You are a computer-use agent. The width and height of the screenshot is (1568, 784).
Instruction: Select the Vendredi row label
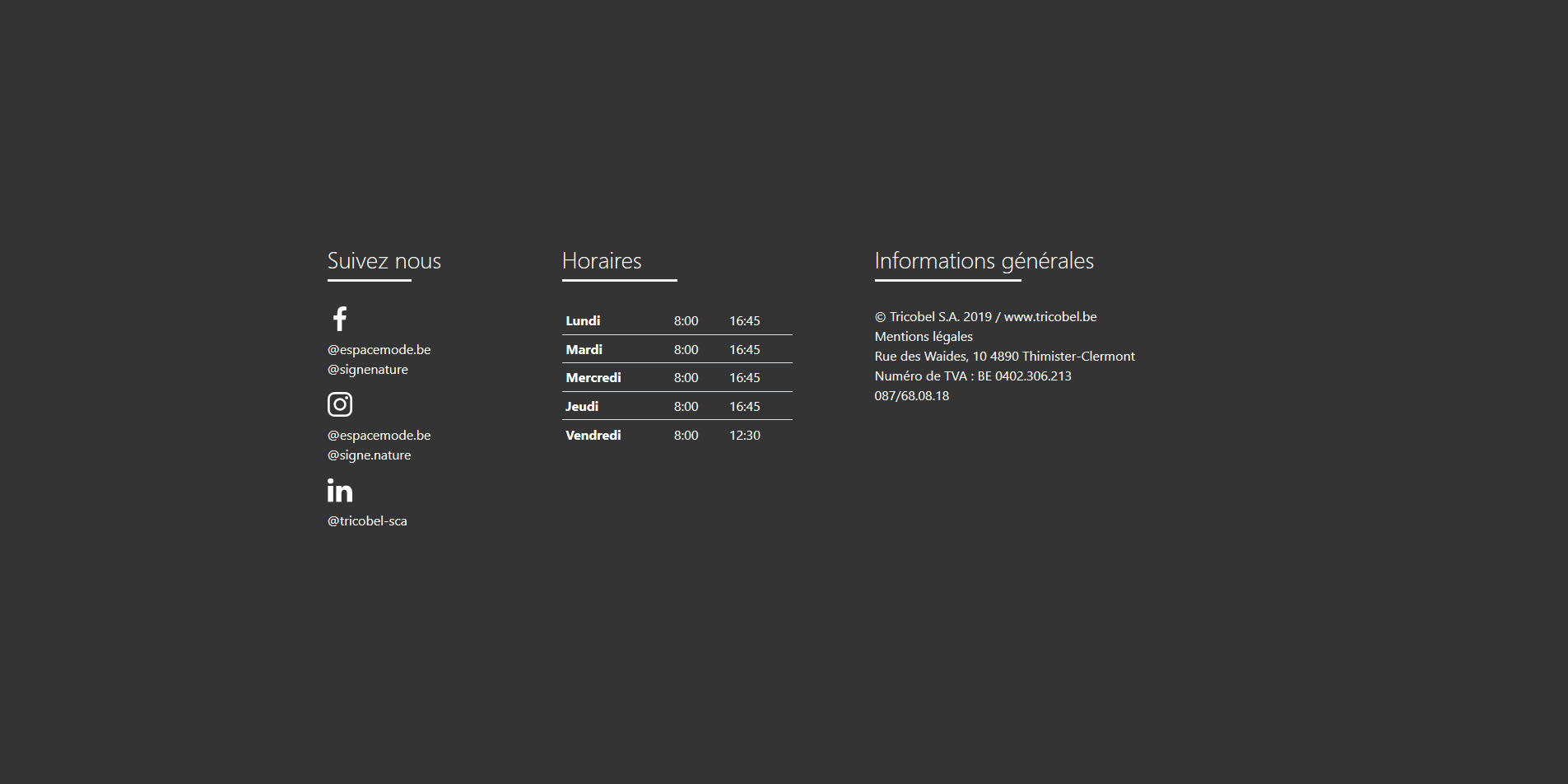coord(593,435)
